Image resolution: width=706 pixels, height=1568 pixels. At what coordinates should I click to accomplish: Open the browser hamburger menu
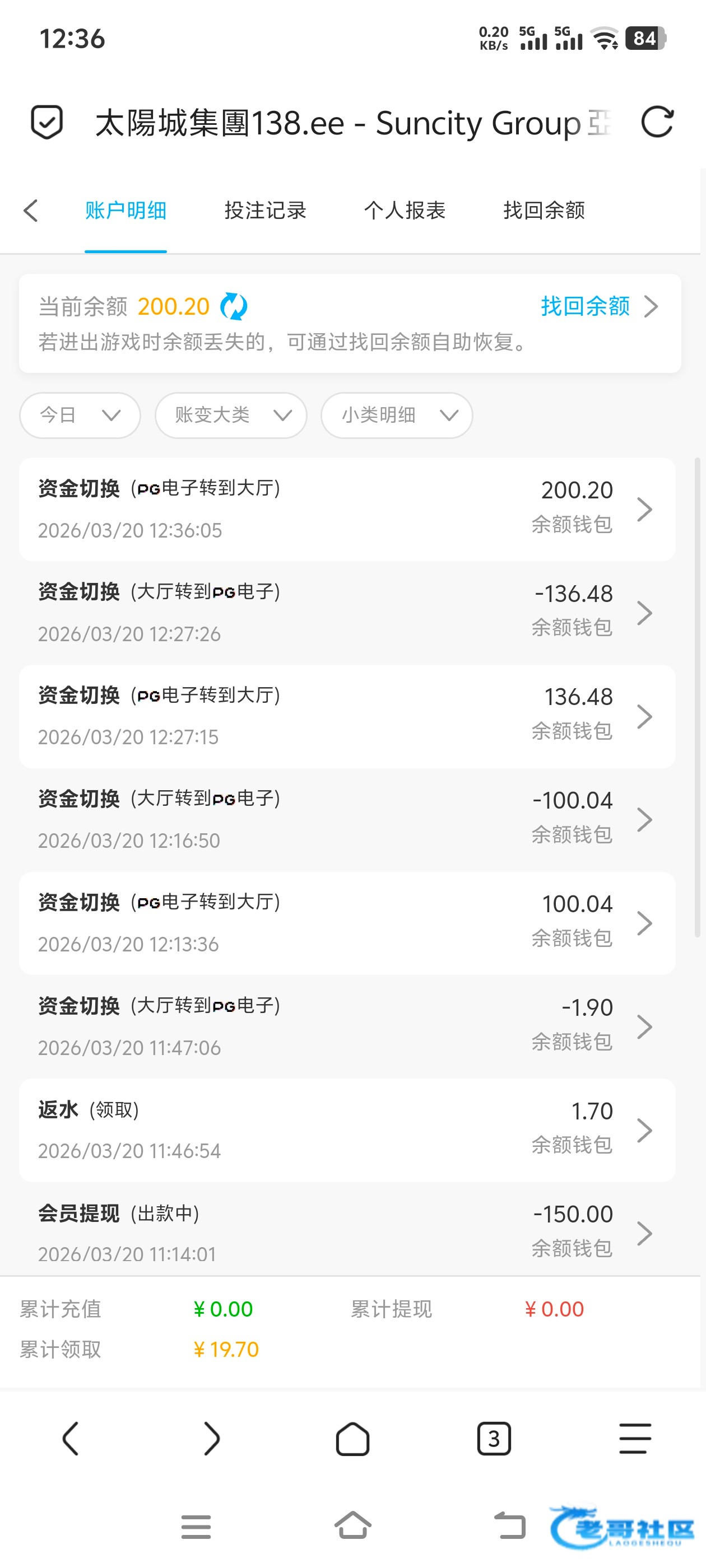[635, 1439]
